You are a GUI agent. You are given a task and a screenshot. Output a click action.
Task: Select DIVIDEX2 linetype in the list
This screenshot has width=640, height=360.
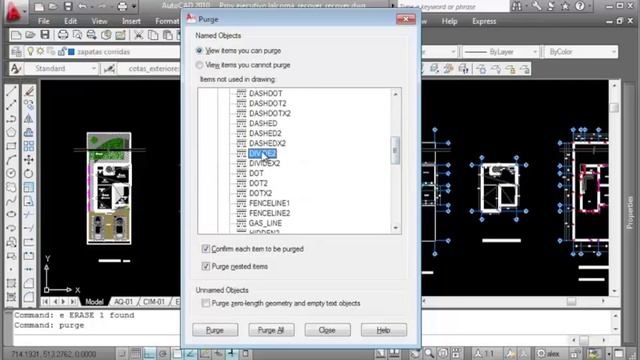click(x=264, y=163)
